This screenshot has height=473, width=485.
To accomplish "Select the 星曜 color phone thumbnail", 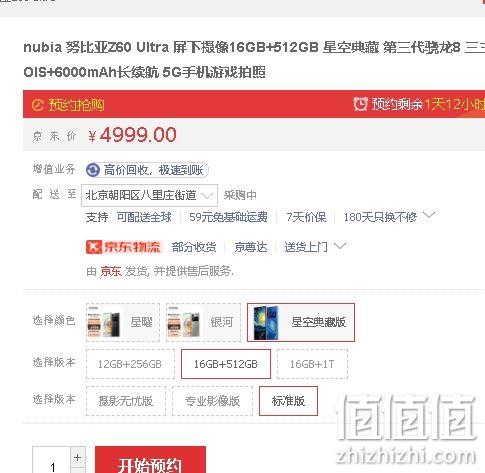I will pyautogui.click(x=104, y=323).
